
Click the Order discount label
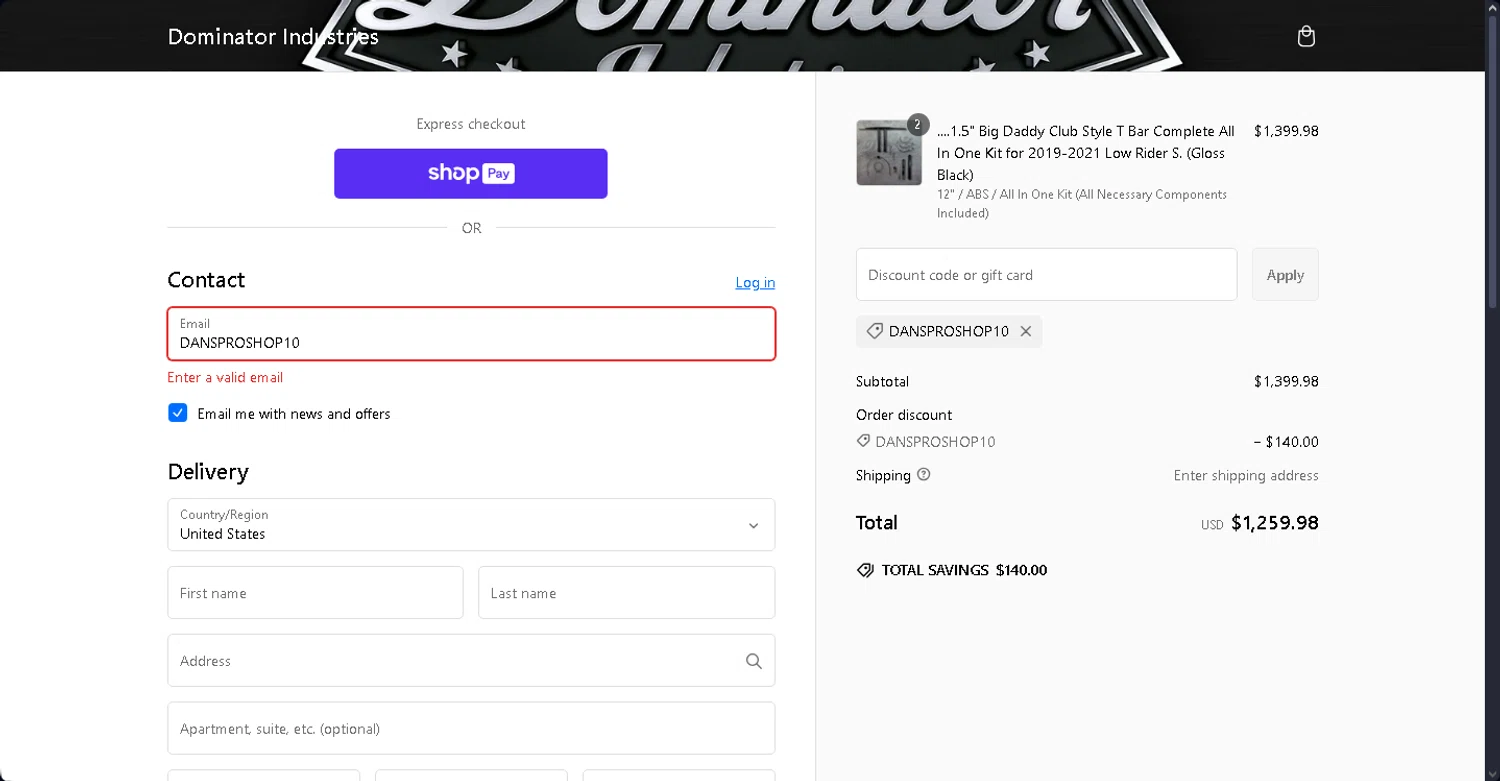click(x=904, y=415)
